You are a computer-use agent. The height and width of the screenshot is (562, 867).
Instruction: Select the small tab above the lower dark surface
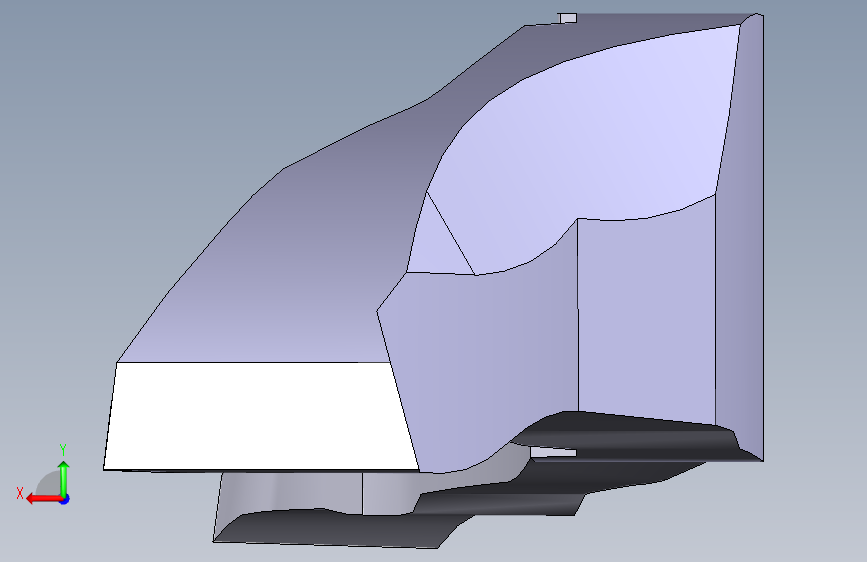pyautogui.click(x=553, y=452)
